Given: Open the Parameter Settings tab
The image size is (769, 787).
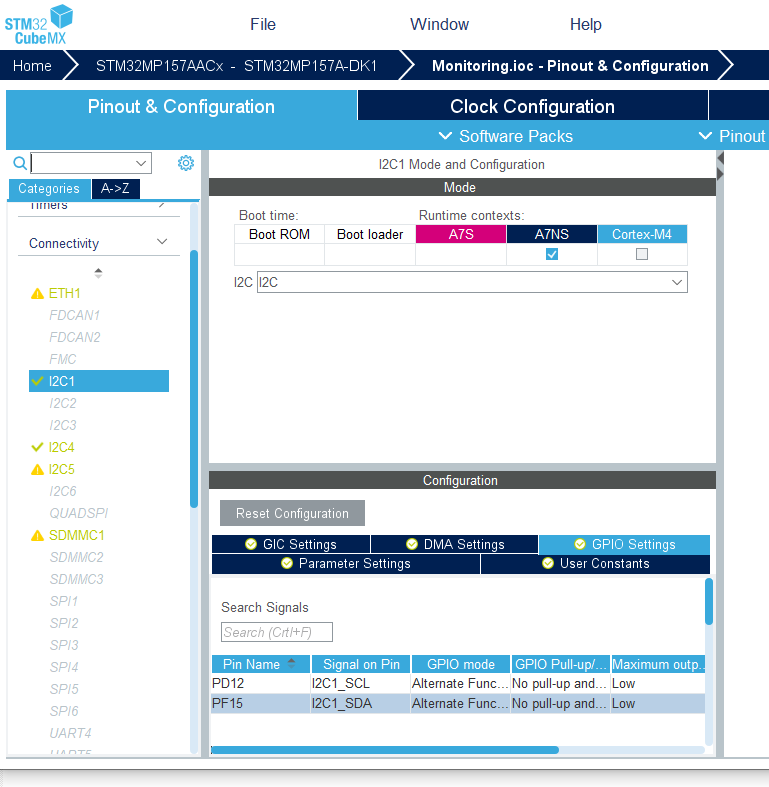Looking at the screenshot, I should (x=346, y=564).
